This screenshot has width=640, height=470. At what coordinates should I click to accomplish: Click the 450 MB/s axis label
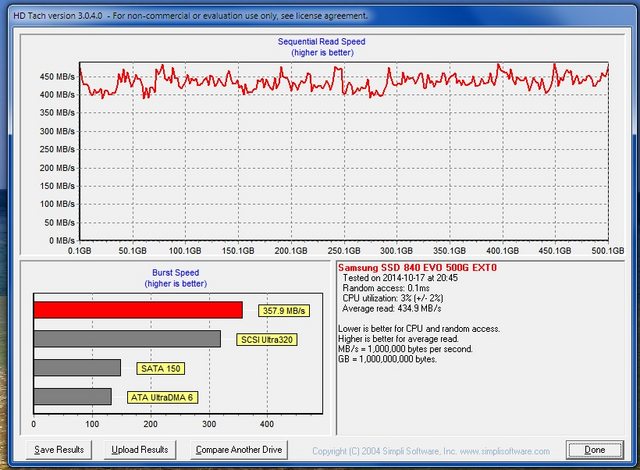57,76
